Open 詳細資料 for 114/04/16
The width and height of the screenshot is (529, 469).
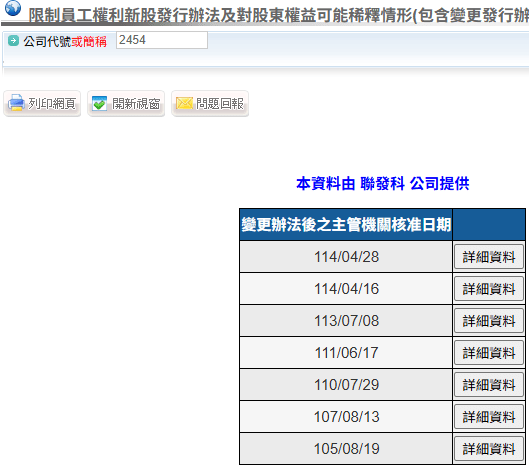point(489,289)
